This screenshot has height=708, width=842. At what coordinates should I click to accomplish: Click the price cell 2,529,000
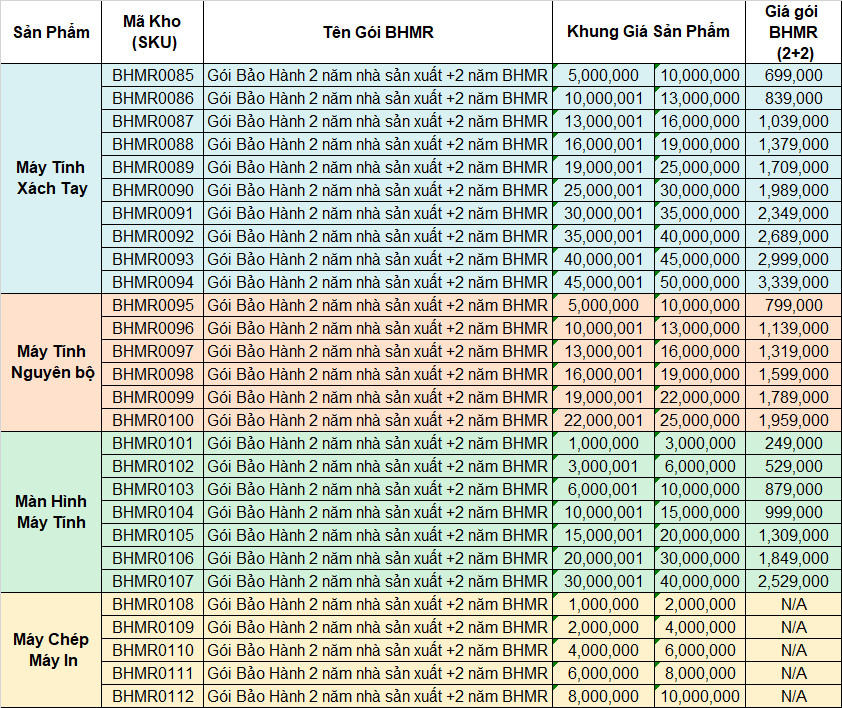tap(793, 581)
